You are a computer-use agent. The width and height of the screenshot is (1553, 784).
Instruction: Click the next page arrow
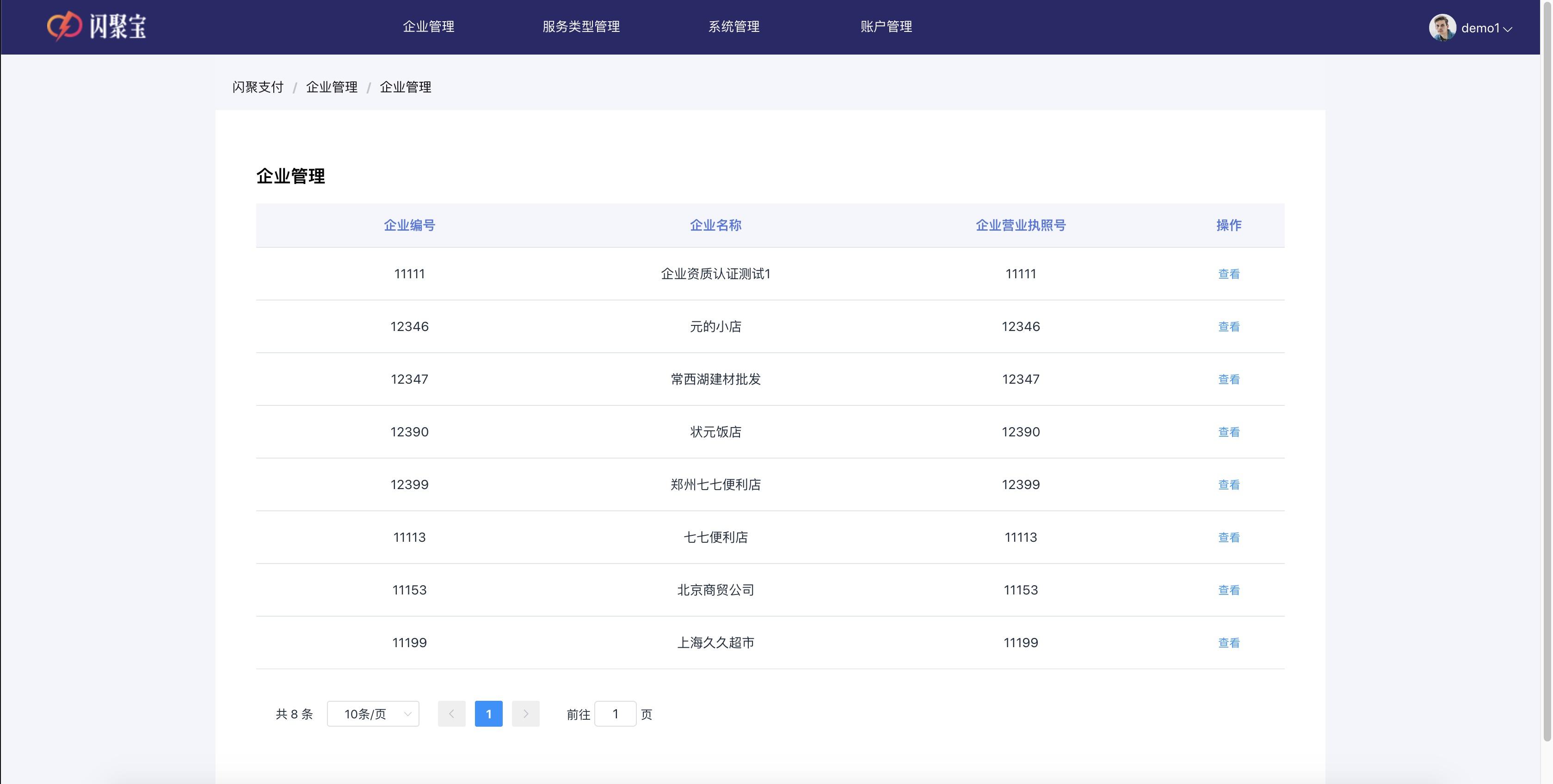(526, 713)
